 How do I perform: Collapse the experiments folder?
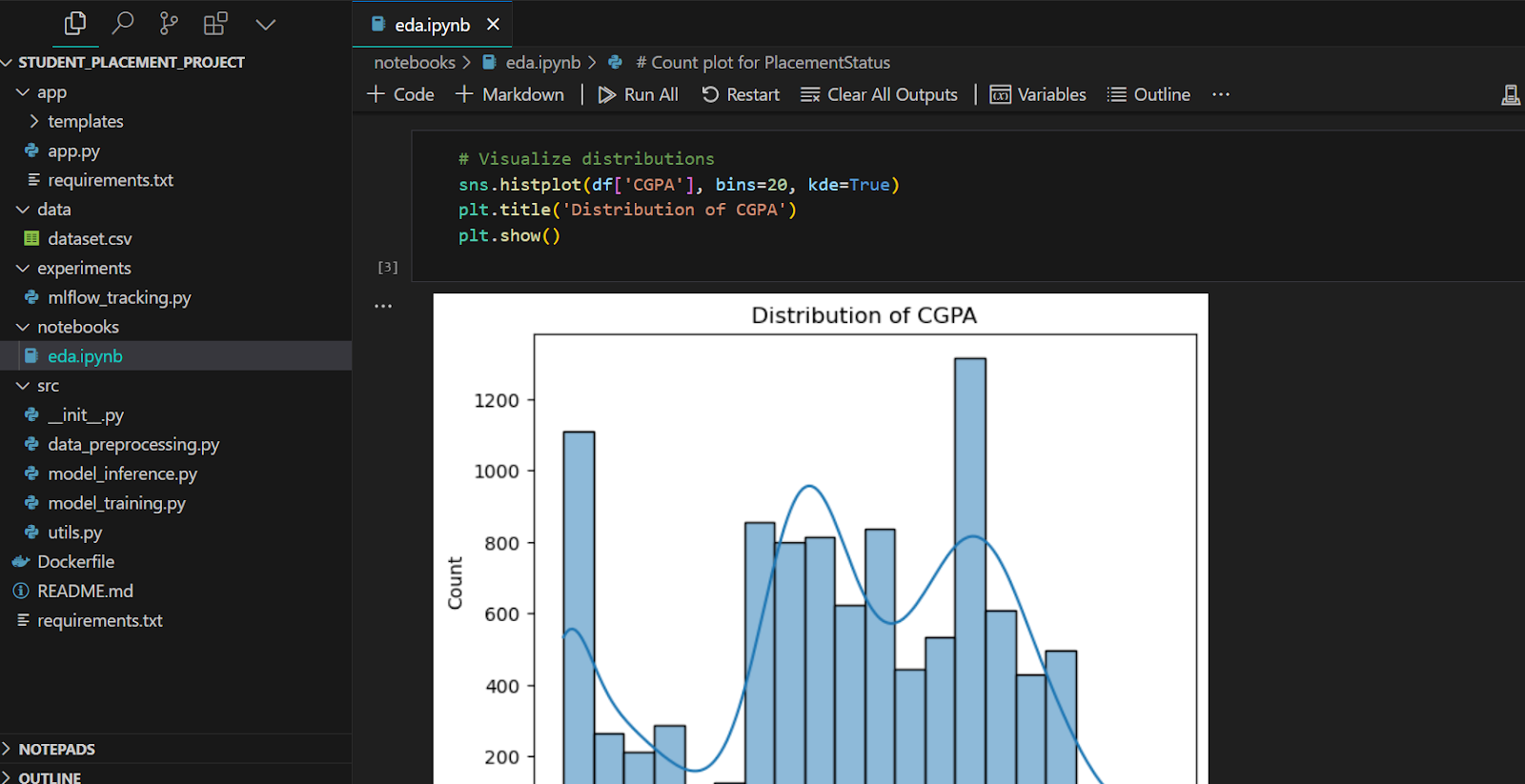click(176, 269)
